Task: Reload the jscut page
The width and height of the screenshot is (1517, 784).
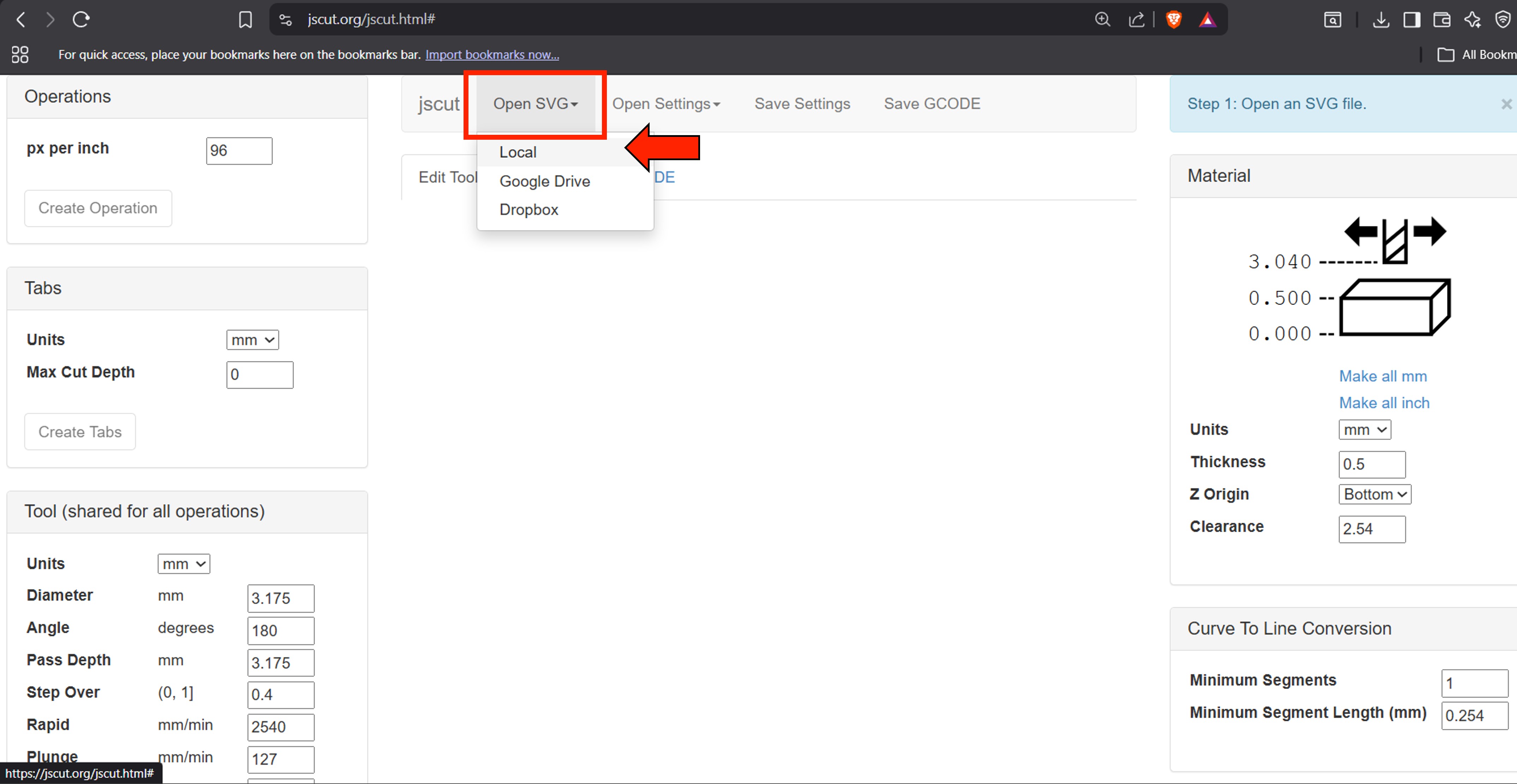Action: [81, 19]
